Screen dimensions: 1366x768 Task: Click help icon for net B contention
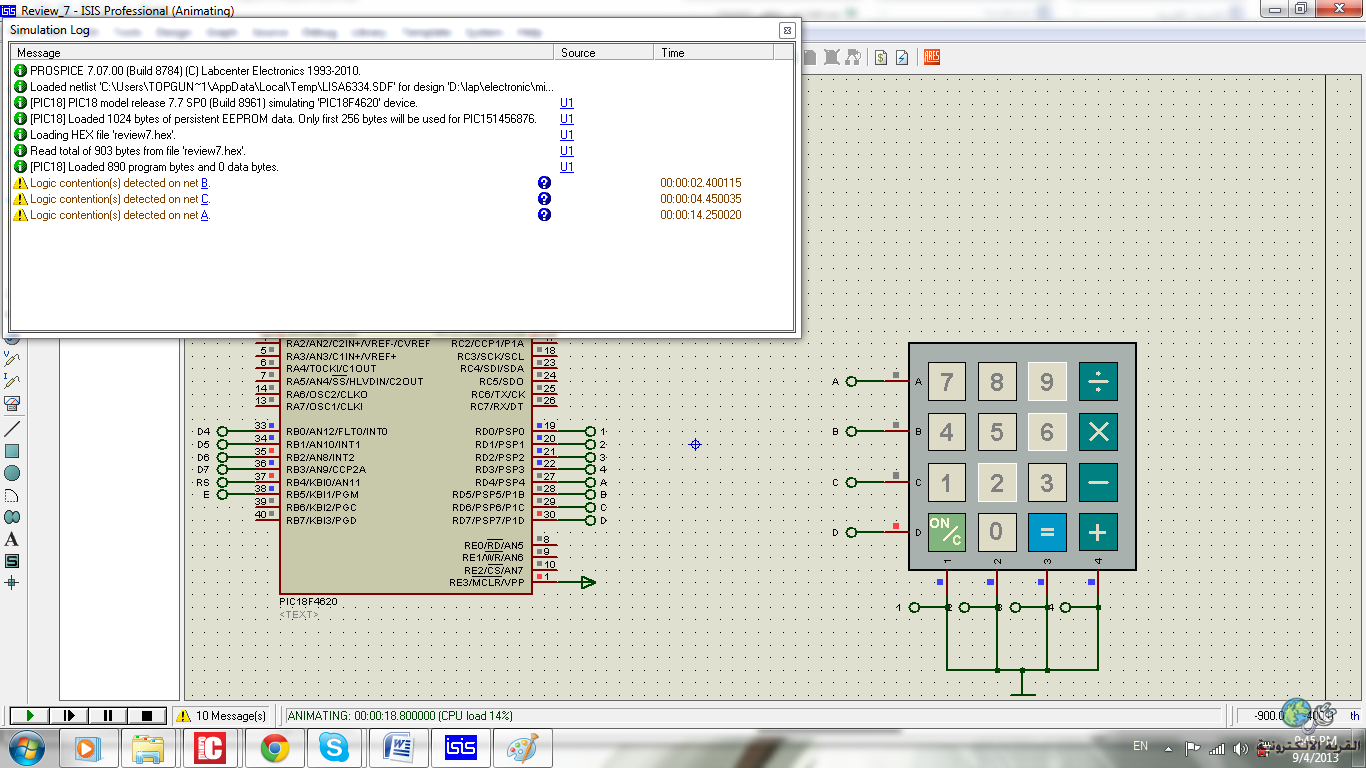click(x=544, y=183)
